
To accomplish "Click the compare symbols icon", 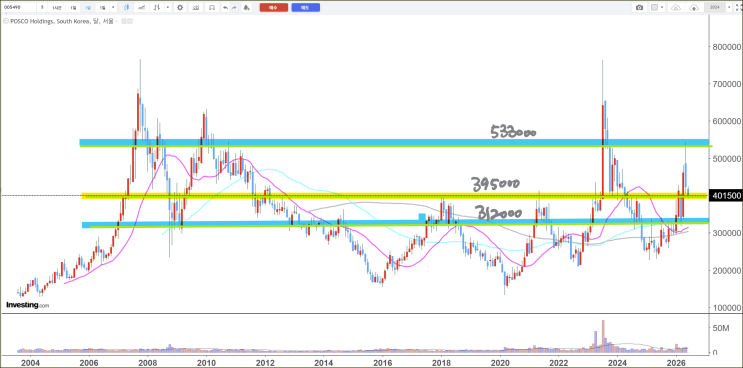I will point(196,8).
